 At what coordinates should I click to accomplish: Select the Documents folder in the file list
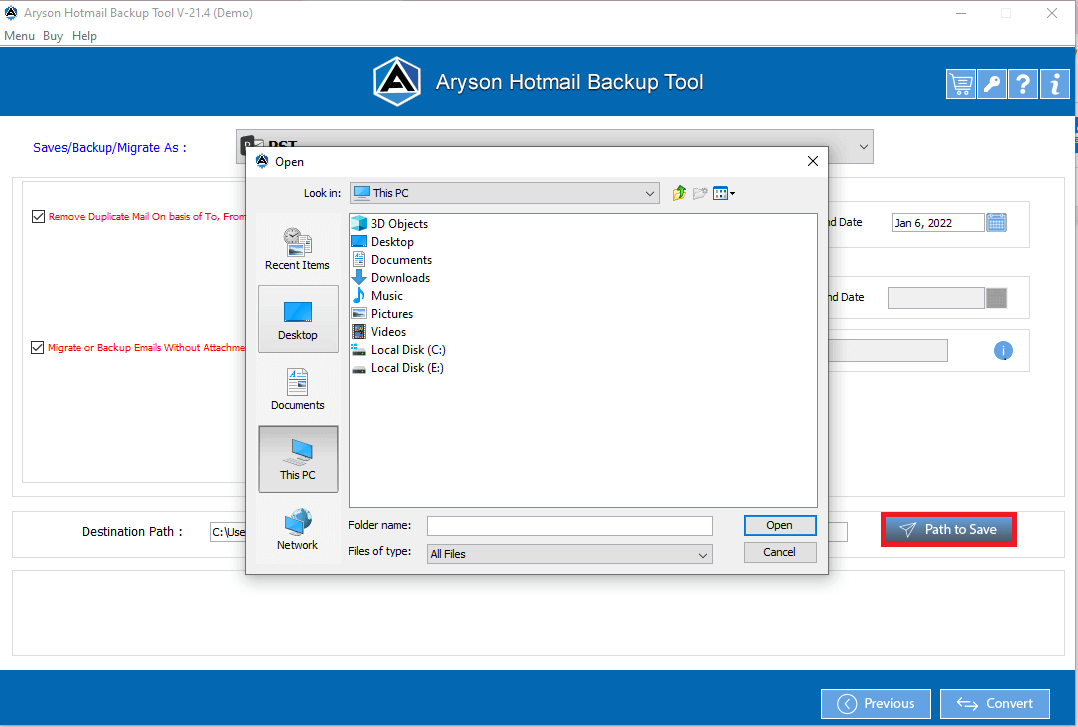[392, 259]
